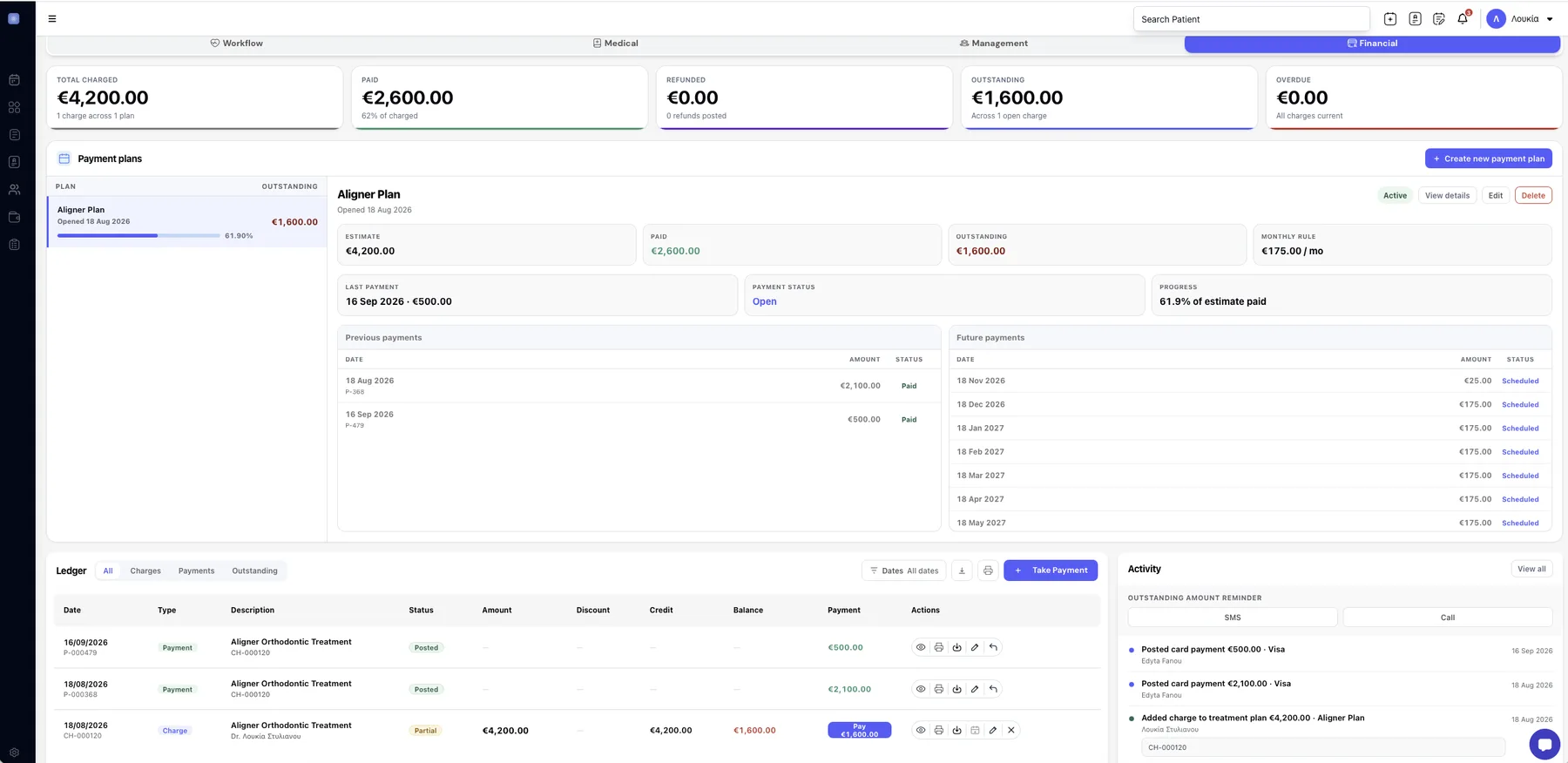Switch to the Medical tab

pyautogui.click(x=616, y=43)
